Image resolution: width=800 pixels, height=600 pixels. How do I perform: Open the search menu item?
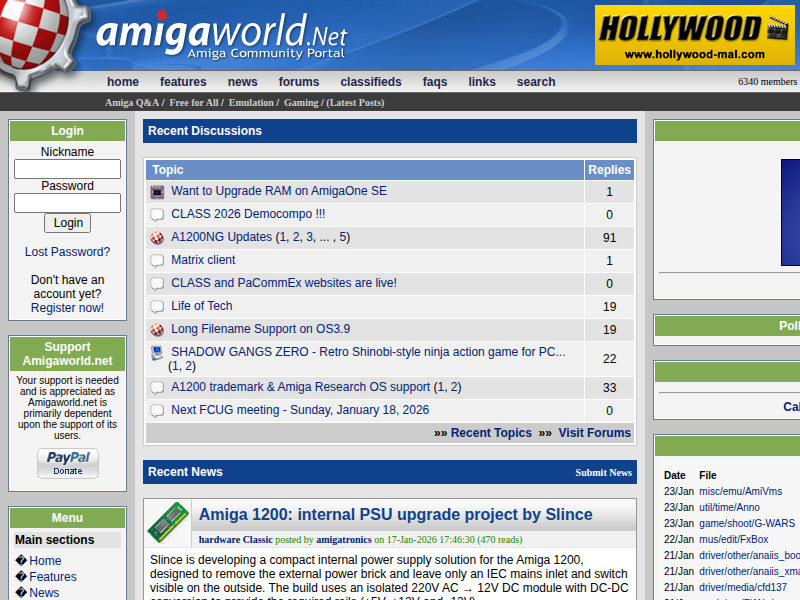[x=536, y=82]
